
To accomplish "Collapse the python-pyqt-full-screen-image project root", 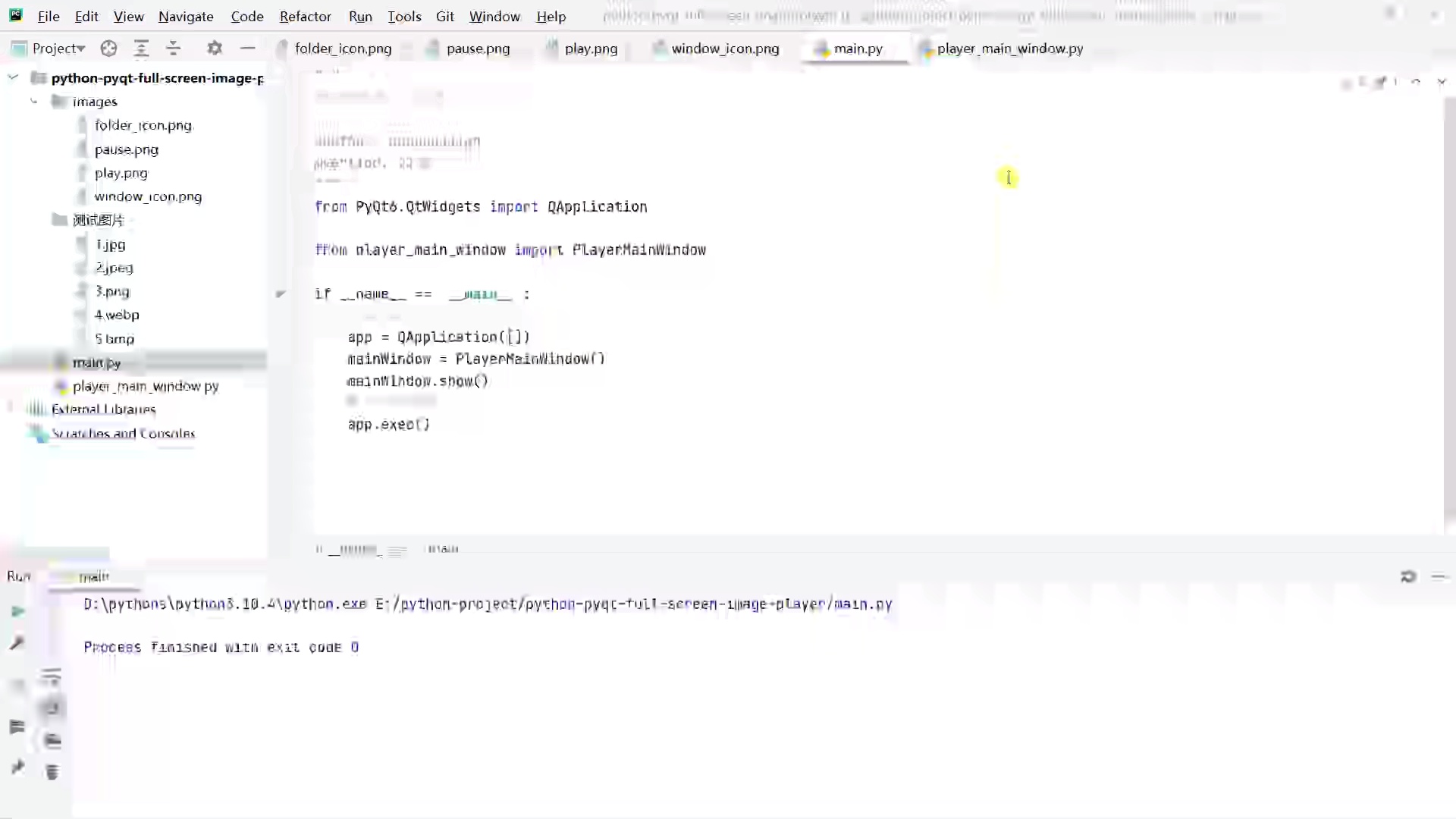I will [12, 77].
